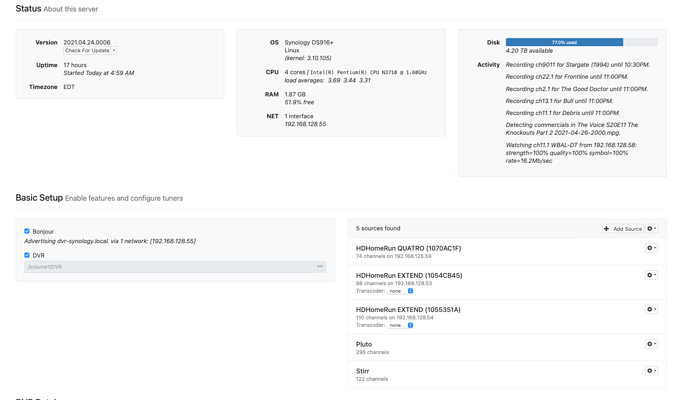
Task: Open gear menu for HDHomeRun QUATTRO source
Action: point(651,248)
